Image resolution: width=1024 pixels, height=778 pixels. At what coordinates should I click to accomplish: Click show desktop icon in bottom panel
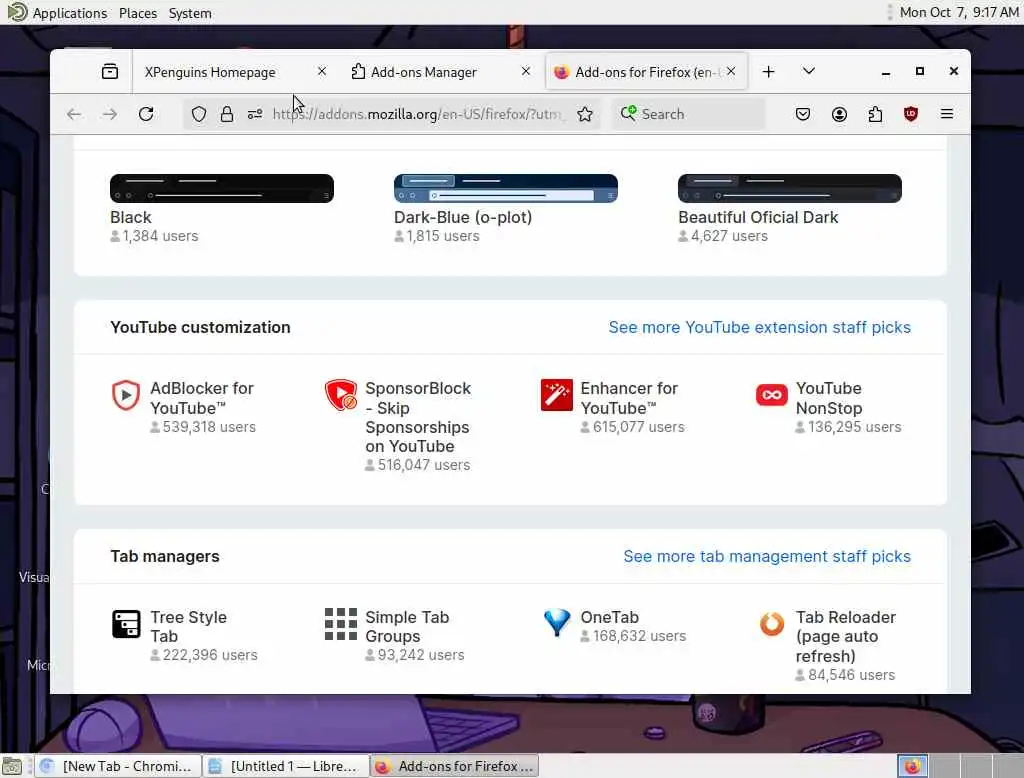coord(12,766)
